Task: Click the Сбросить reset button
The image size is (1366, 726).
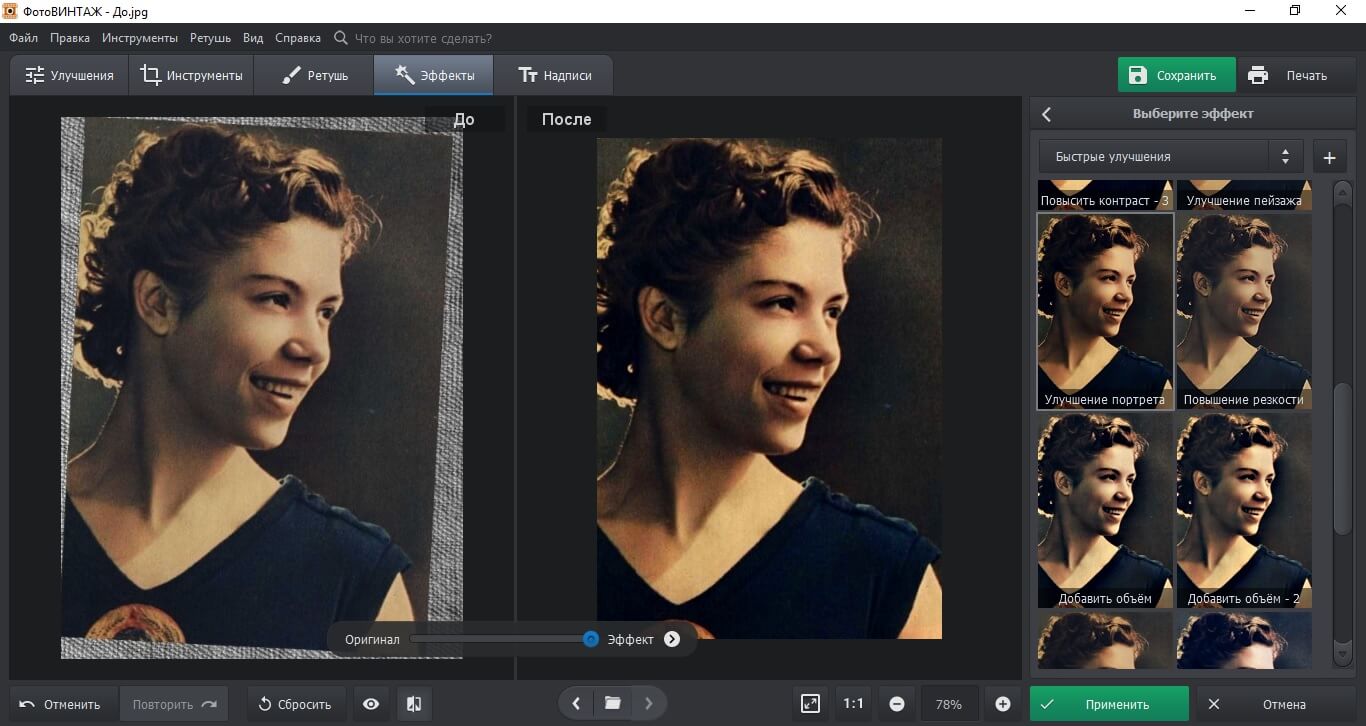Action: (x=295, y=704)
